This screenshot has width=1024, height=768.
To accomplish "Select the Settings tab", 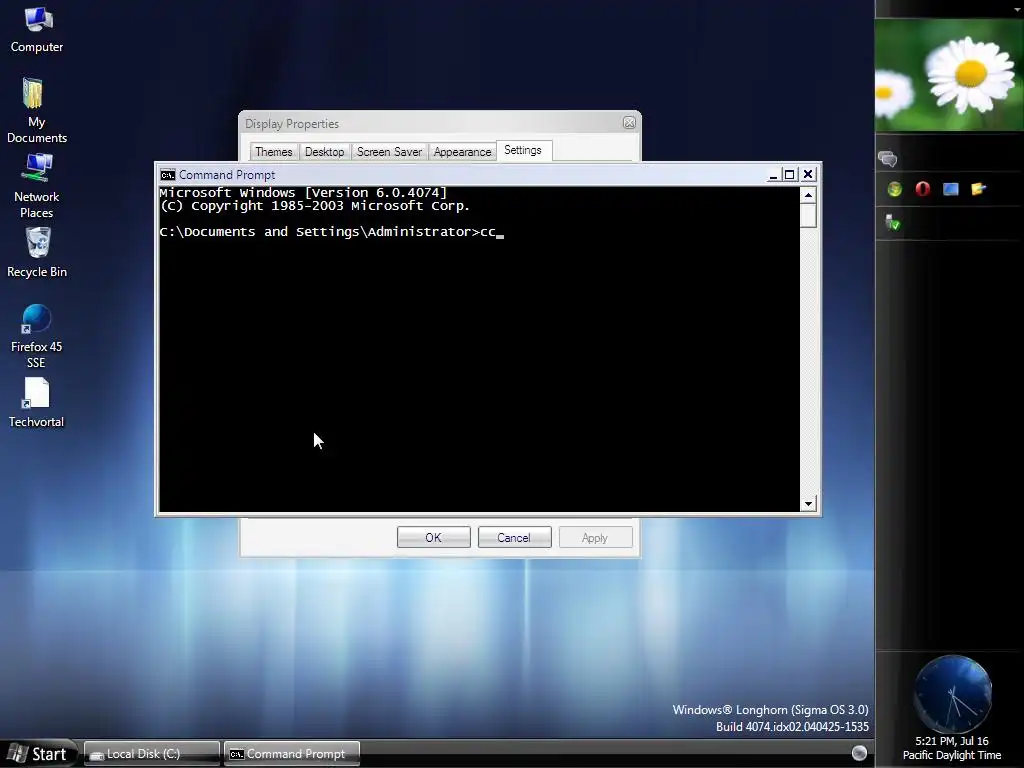I will [523, 151].
